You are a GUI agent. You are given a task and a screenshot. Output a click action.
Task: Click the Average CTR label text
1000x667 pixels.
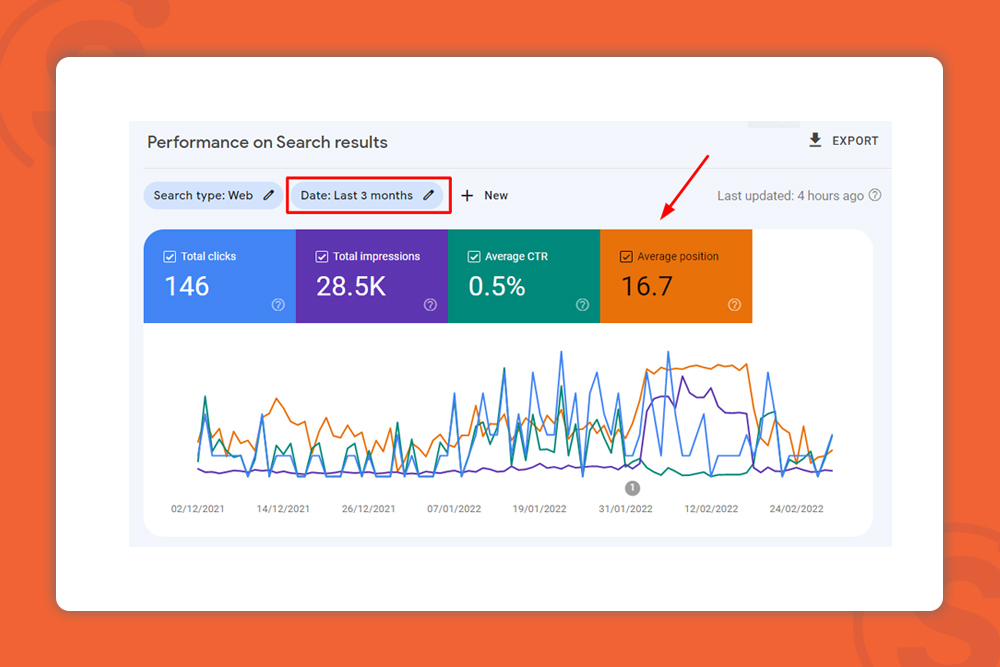[517, 256]
